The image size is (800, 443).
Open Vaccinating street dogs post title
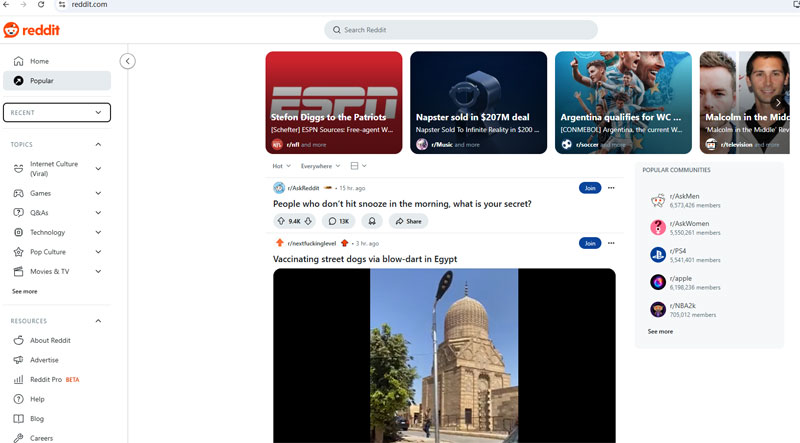pos(365,259)
